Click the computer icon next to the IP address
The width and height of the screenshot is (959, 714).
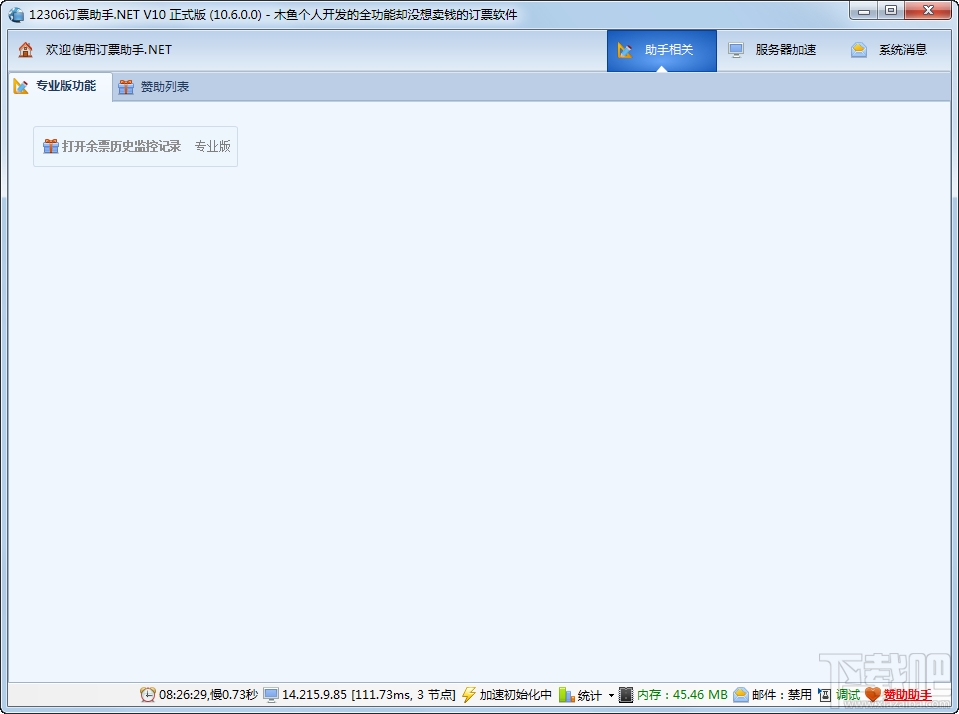pos(270,694)
